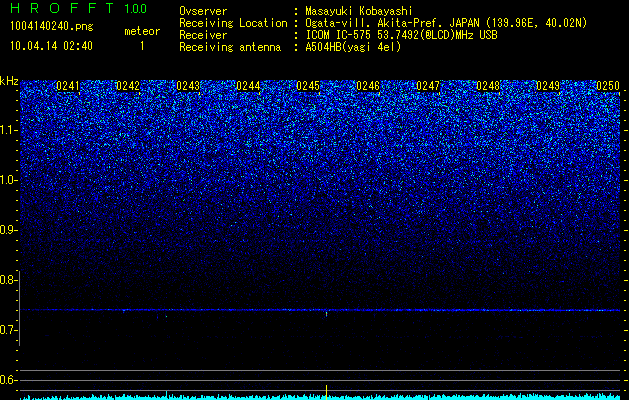
Task: Click the 0.9 frequency axis label
Action: [7, 230]
